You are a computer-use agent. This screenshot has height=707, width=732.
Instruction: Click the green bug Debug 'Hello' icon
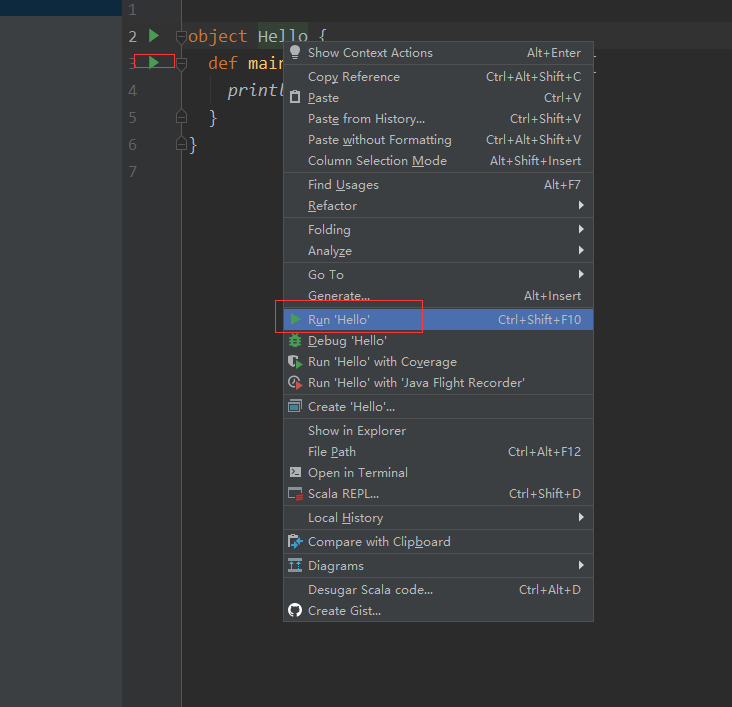tap(295, 341)
